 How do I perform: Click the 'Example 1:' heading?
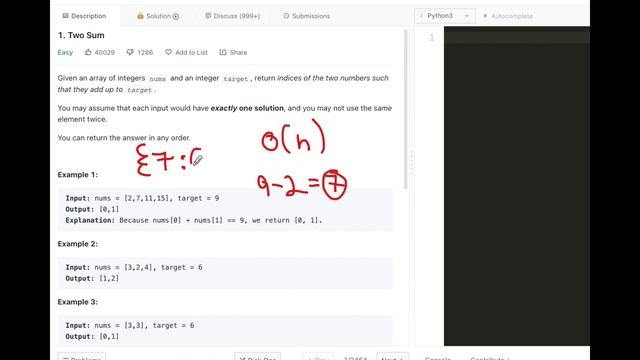(78, 175)
